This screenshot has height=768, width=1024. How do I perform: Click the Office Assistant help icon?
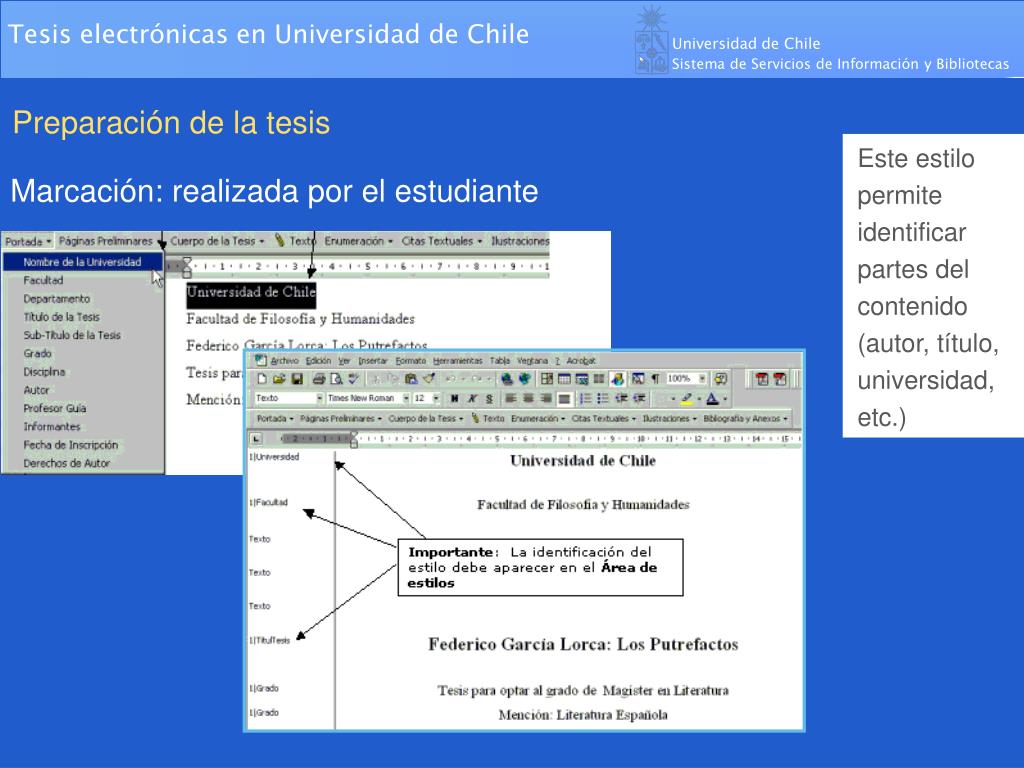click(721, 379)
